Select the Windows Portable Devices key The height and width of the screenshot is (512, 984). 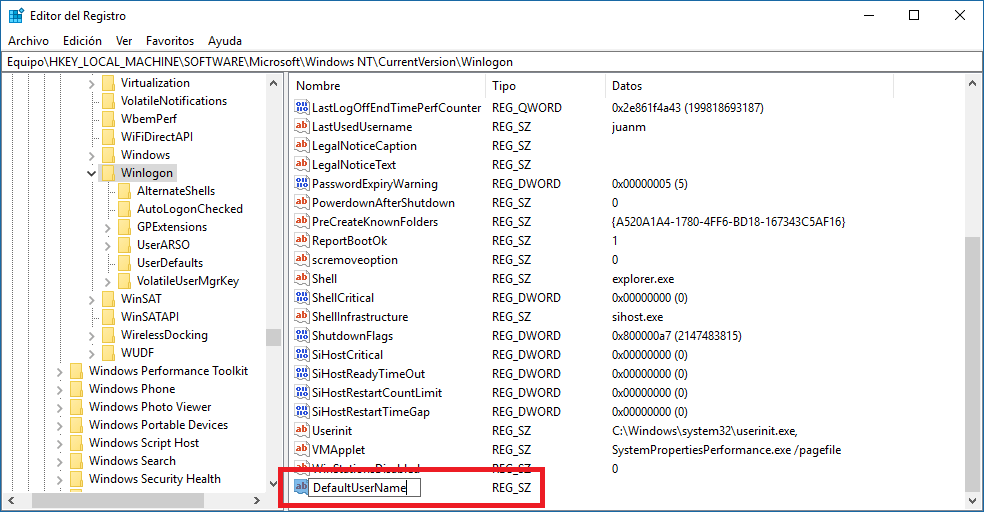point(158,425)
